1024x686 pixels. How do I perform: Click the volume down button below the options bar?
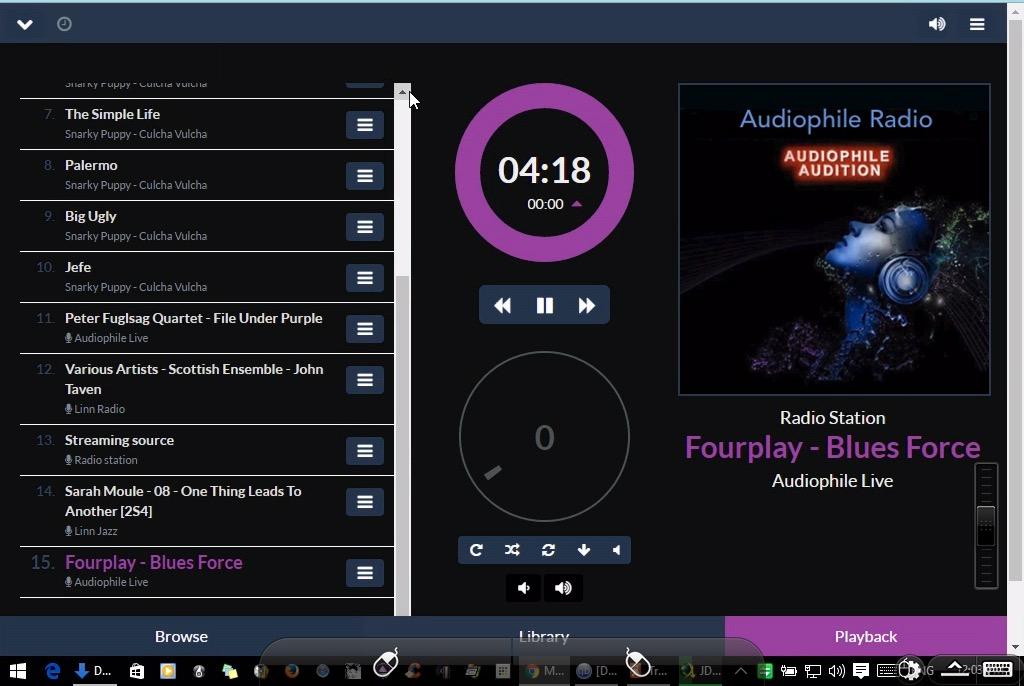523,588
